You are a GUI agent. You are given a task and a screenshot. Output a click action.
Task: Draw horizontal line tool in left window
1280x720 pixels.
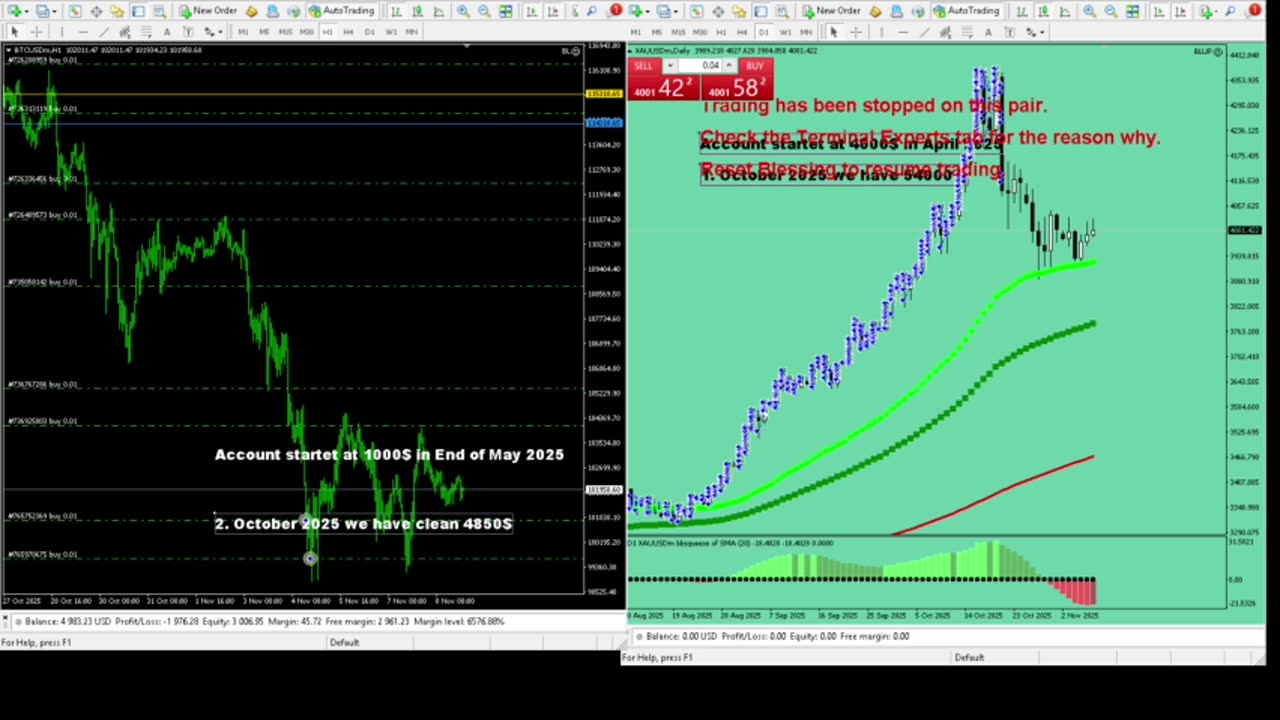[83, 32]
